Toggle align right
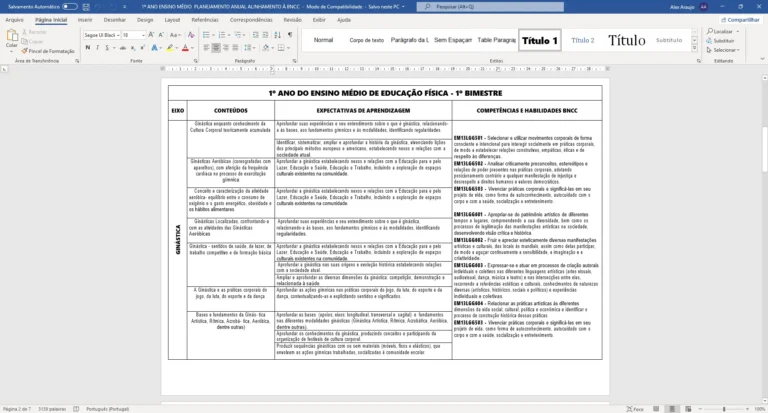The height and width of the screenshot is (413, 768). [x=226, y=48]
